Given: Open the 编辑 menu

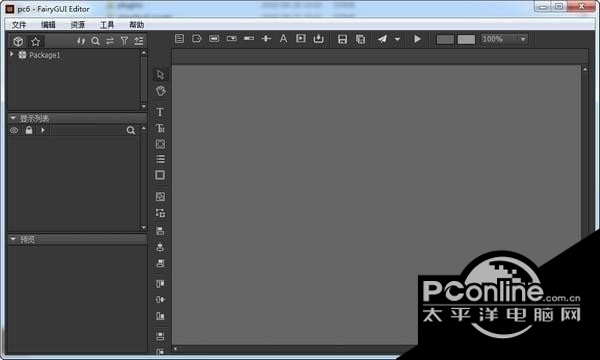Looking at the screenshot, I should pyautogui.click(x=48, y=25).
